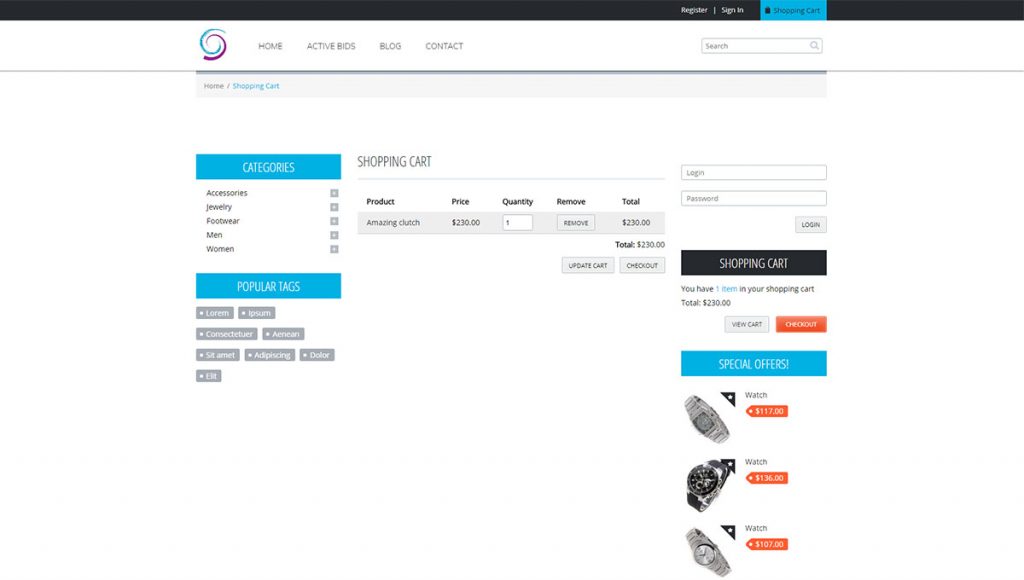Select the Lorem popular tag
This screenshot has width=1024, height=580.
point(215,313)
